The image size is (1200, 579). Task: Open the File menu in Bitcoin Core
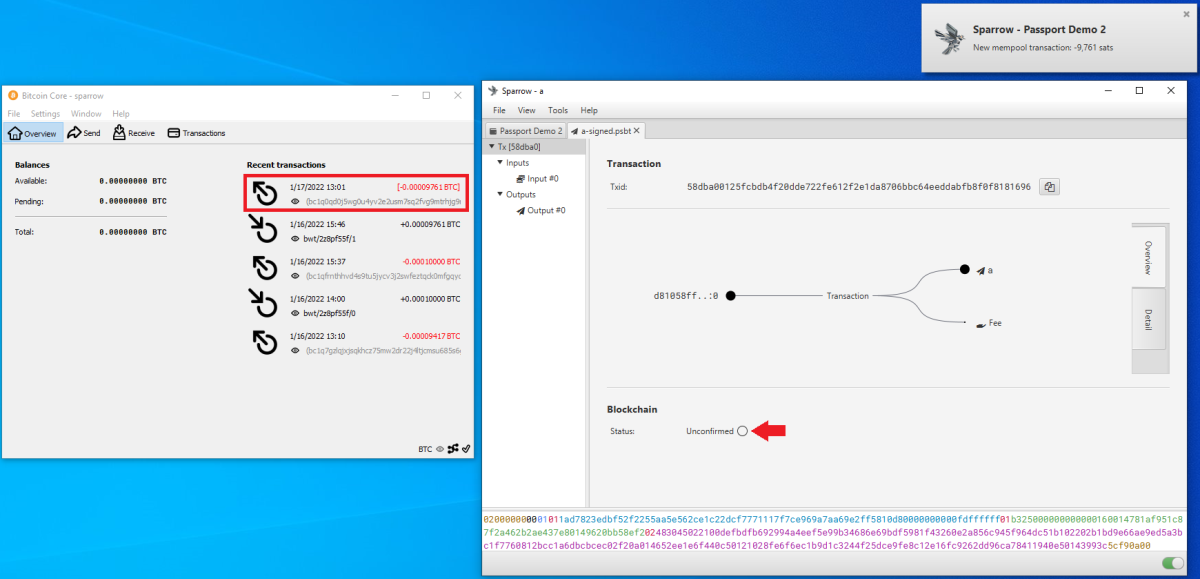pos(14,114)
